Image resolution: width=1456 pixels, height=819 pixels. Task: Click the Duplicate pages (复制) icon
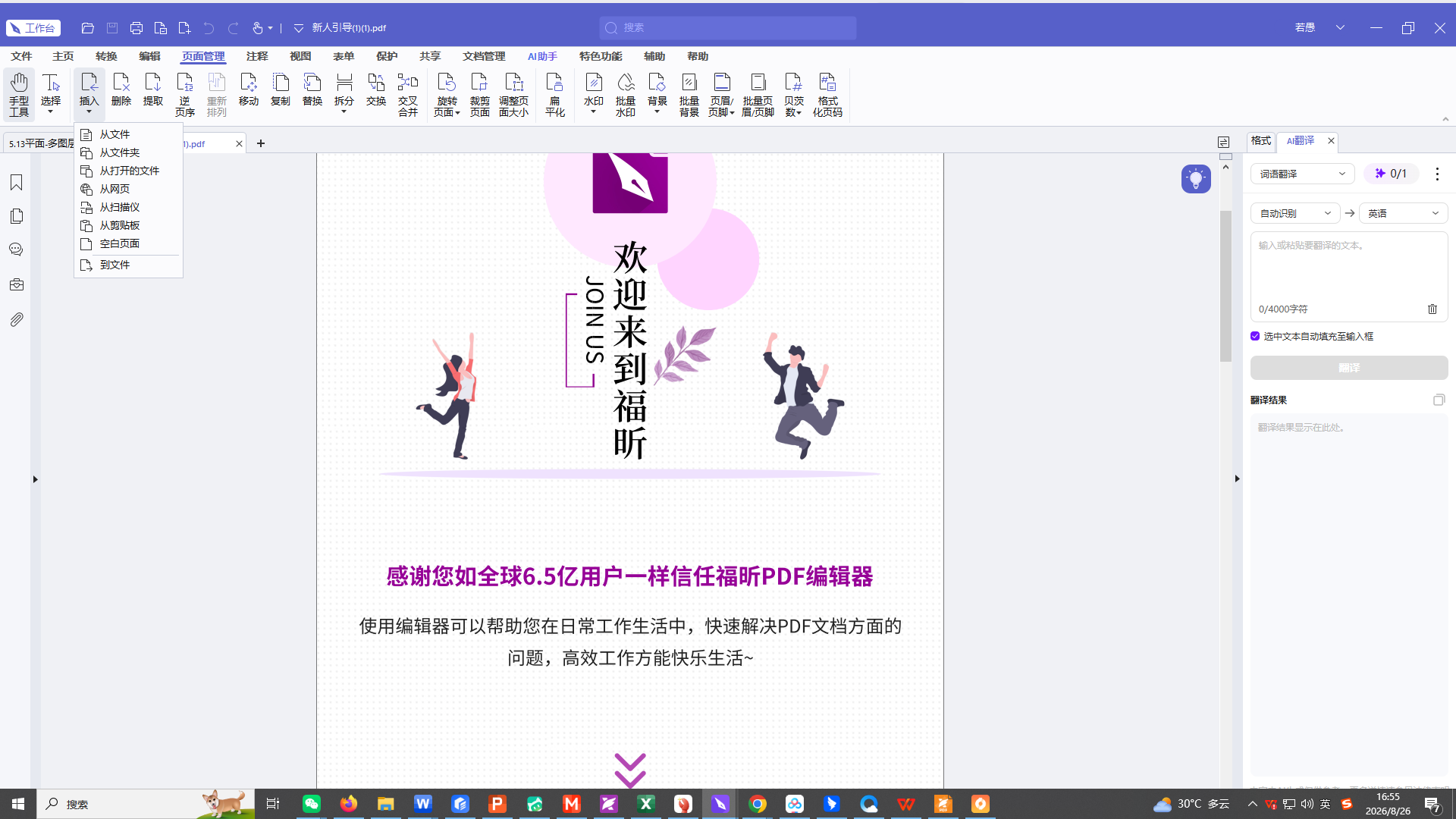(281, 90)
